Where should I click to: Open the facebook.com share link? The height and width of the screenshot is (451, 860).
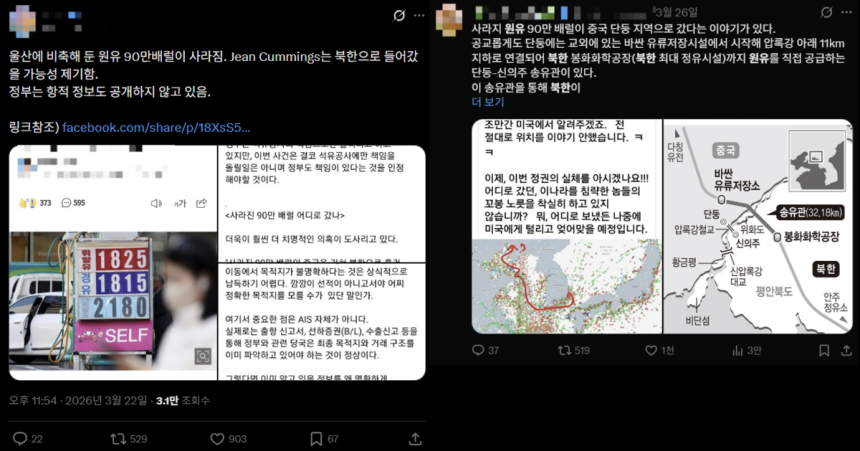[x=156, y=128]
